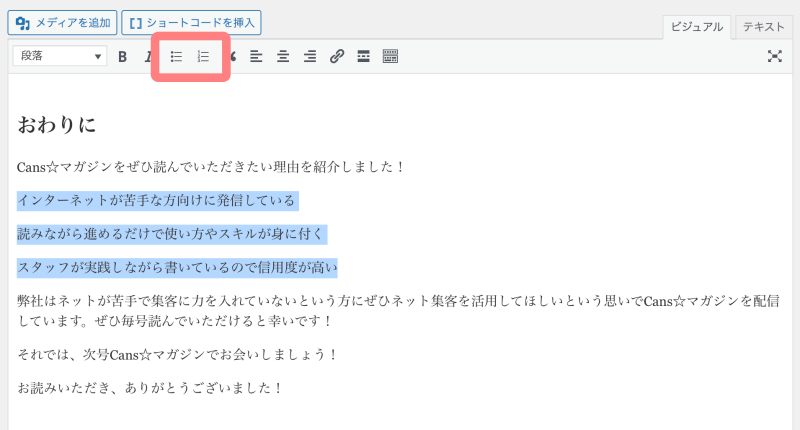800x430 pixels.
Task: Switch to the テキスト editor tab
Action: 763,27
